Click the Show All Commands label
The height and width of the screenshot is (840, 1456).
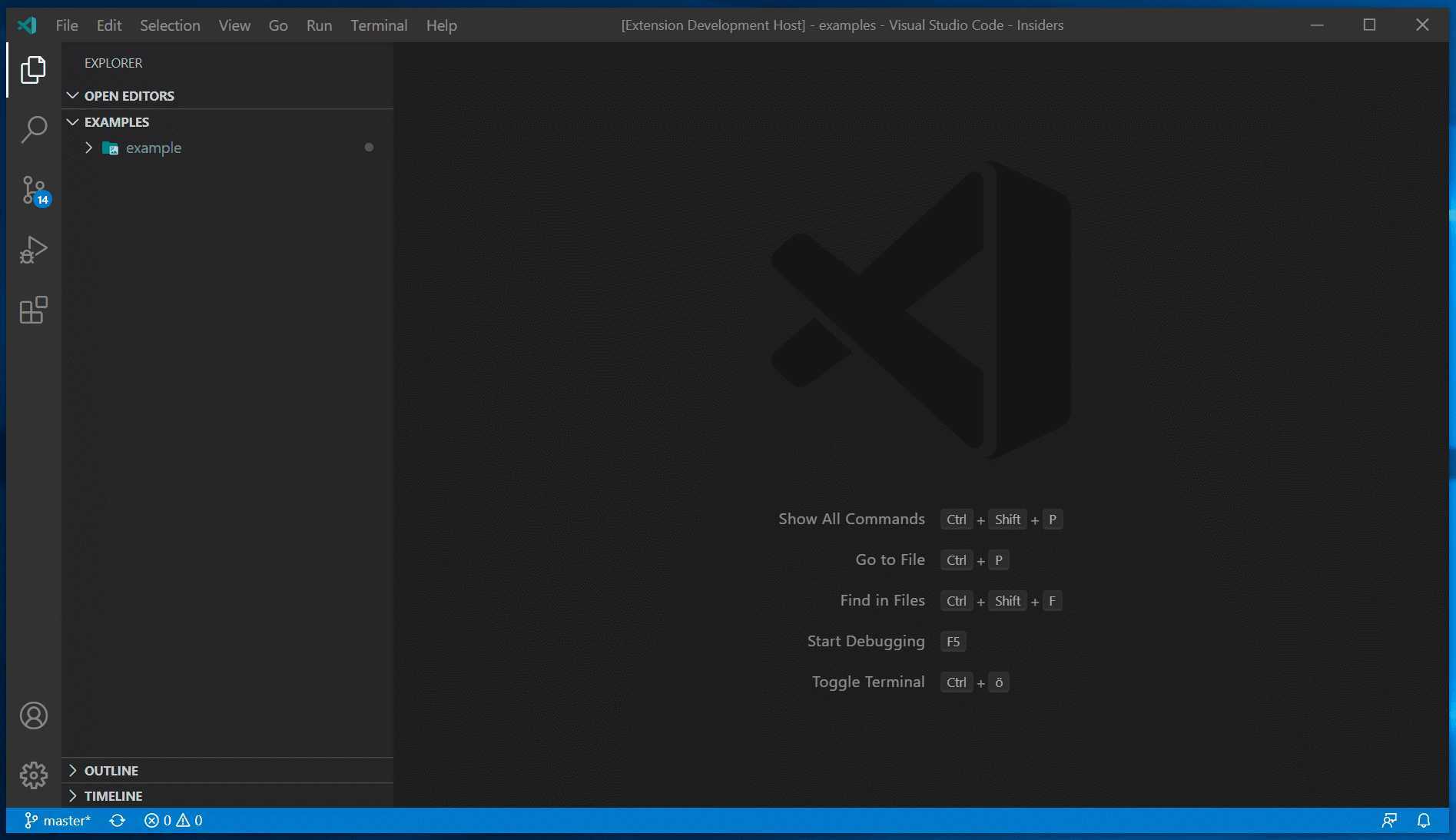[851, 519]
